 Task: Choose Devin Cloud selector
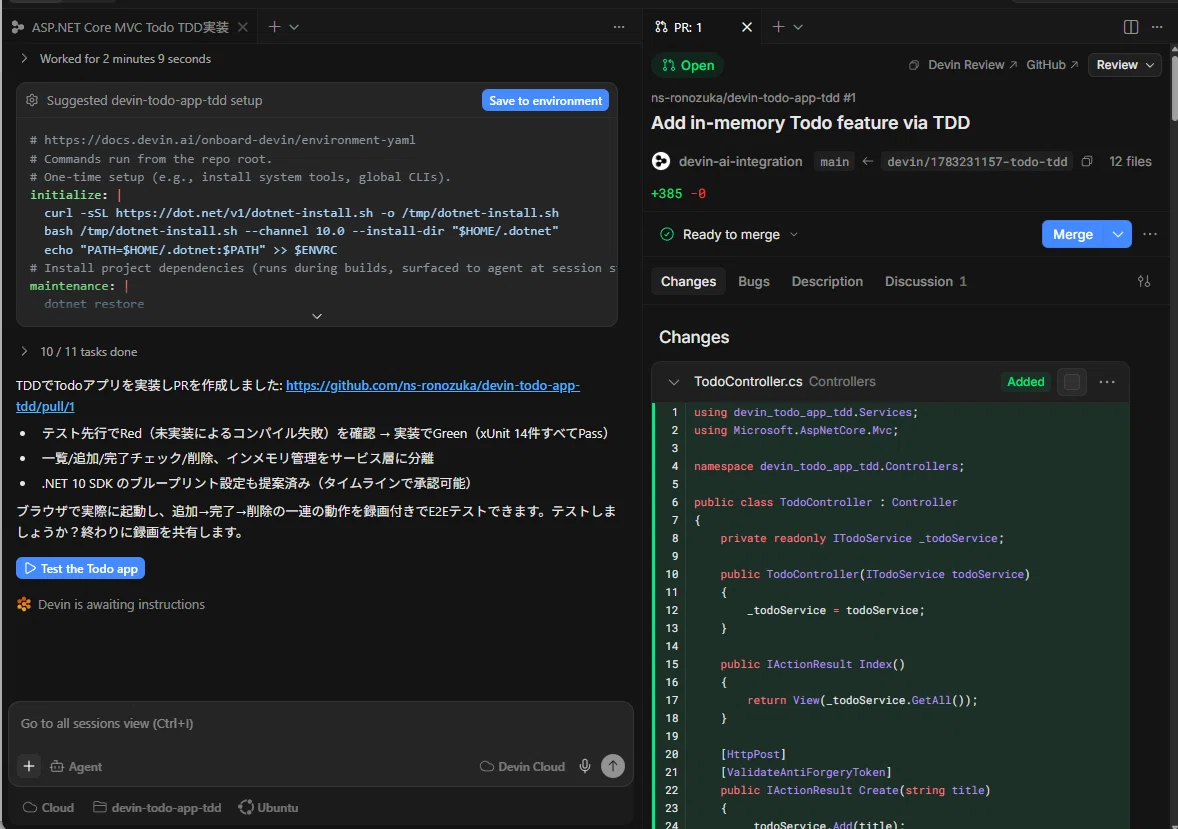pyautogui.click(x=522, y=767)
